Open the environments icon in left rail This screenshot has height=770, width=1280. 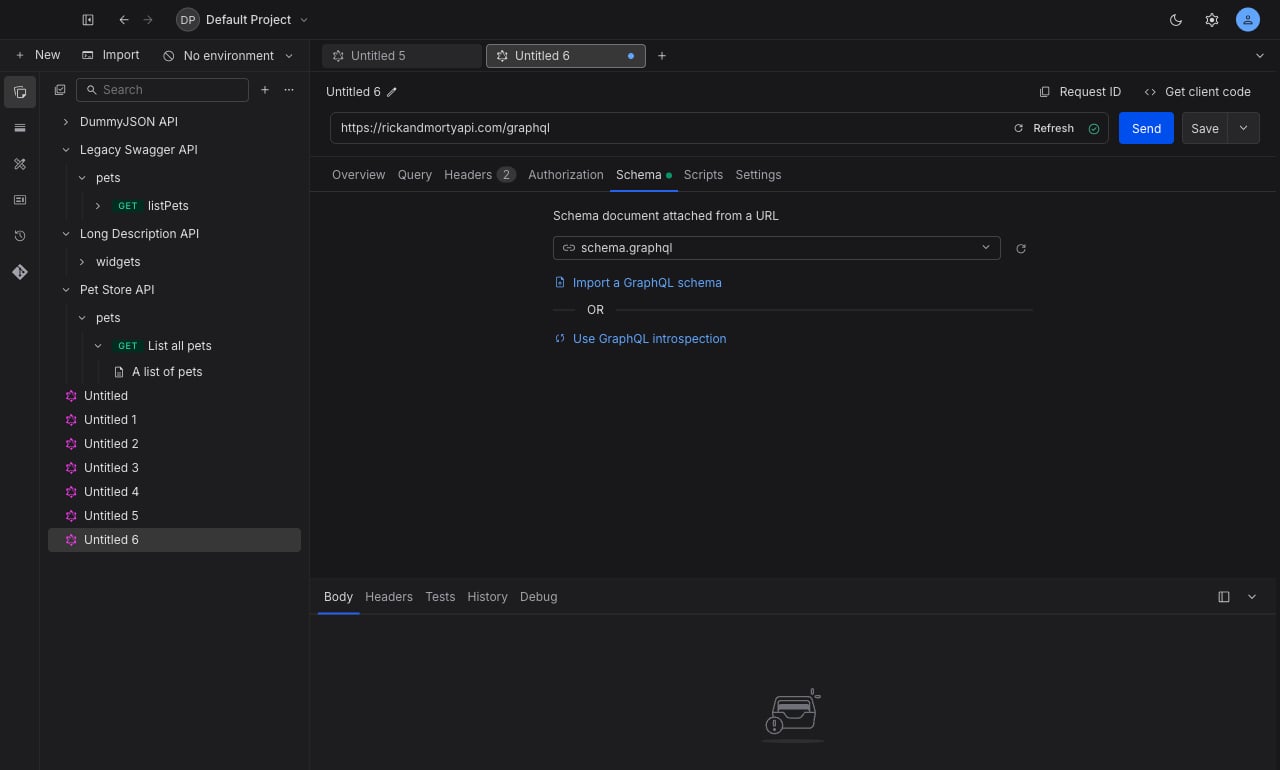click(20, 128)
